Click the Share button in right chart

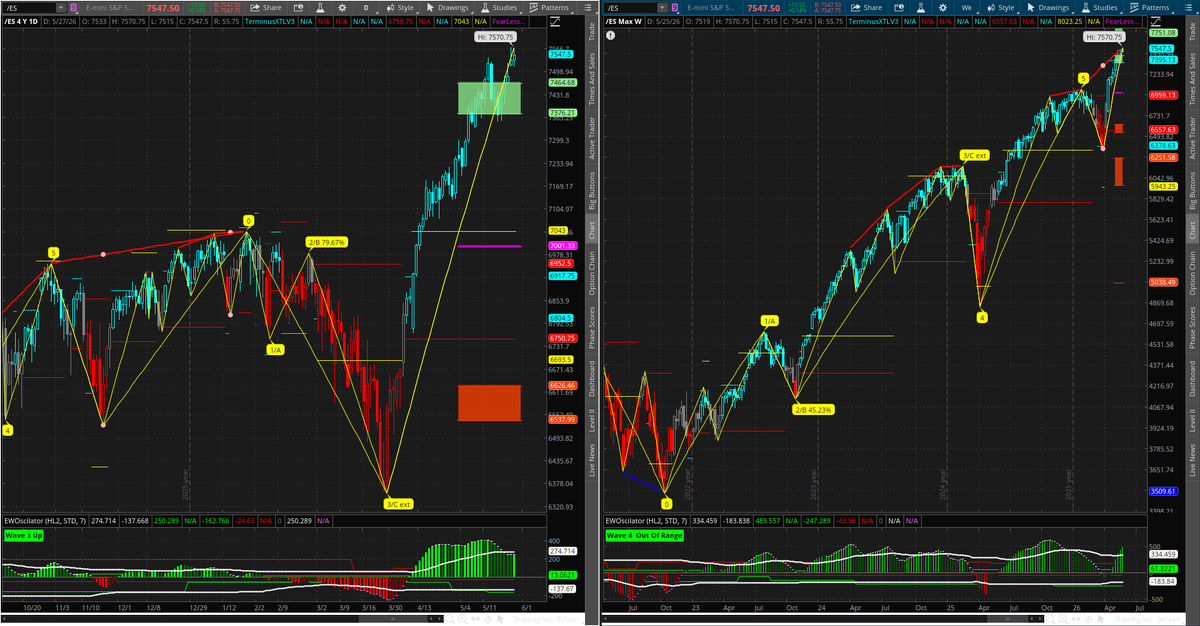coord(866,8)
